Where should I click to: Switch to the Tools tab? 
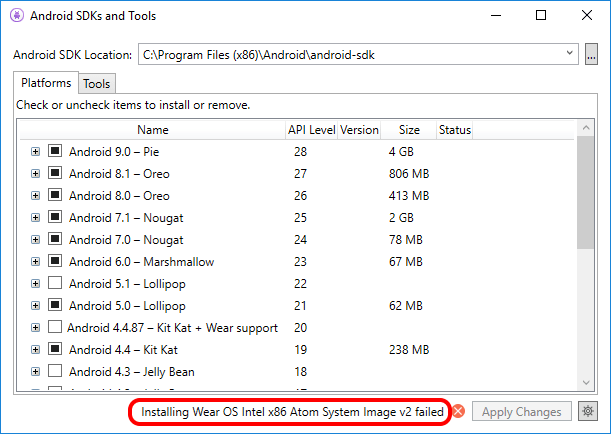(97, 84)
